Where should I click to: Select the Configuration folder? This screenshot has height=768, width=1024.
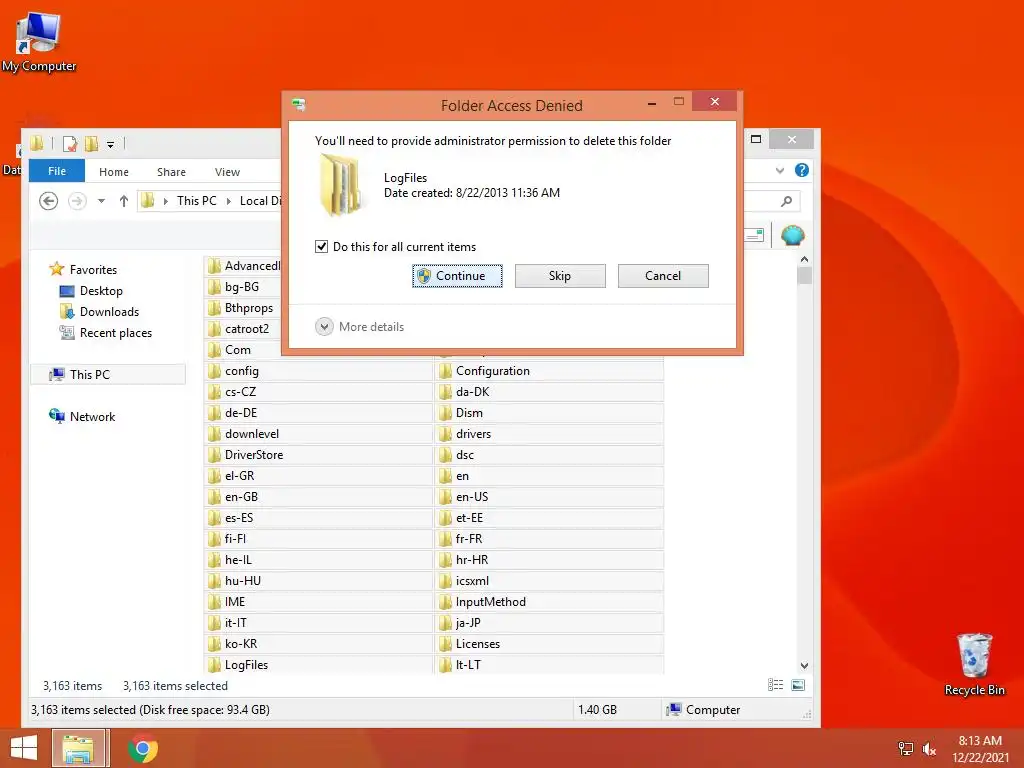[x=549, y=371]
